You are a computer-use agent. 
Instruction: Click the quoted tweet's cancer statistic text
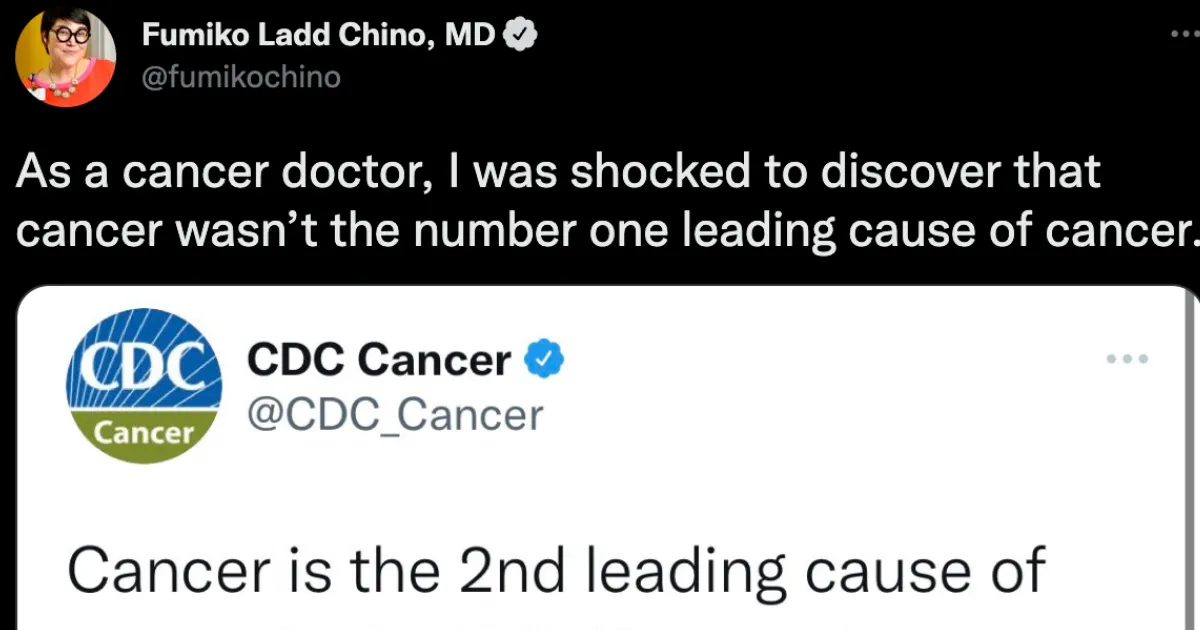(x=556, y=570)
